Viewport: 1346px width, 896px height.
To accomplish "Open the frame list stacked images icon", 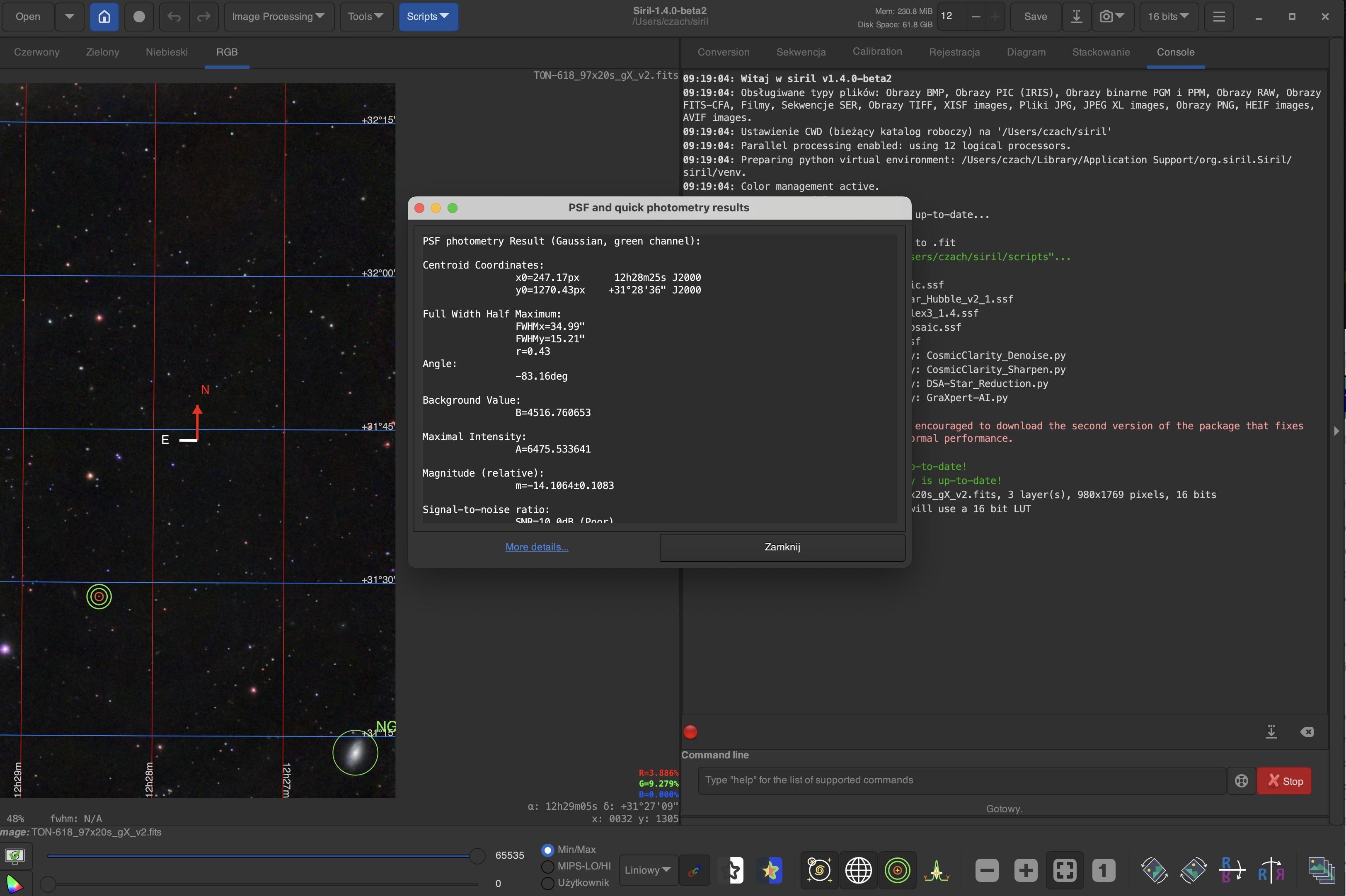I will point(1322,870).
